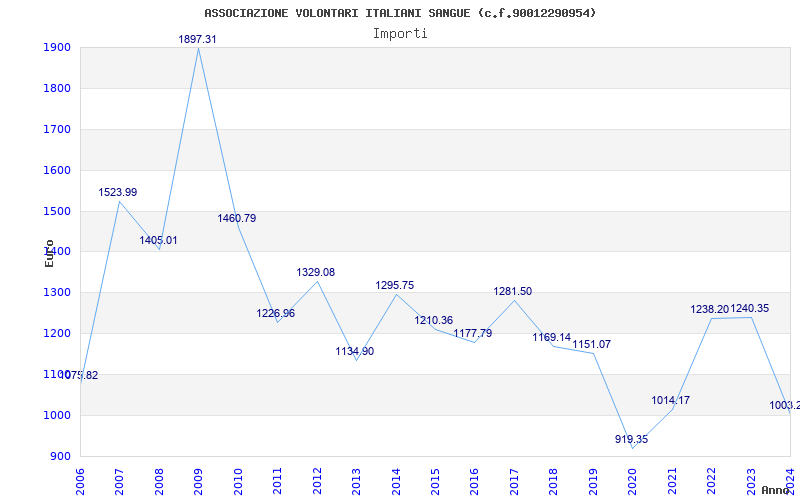Select the 1240.35 data label

click(749, 309)
